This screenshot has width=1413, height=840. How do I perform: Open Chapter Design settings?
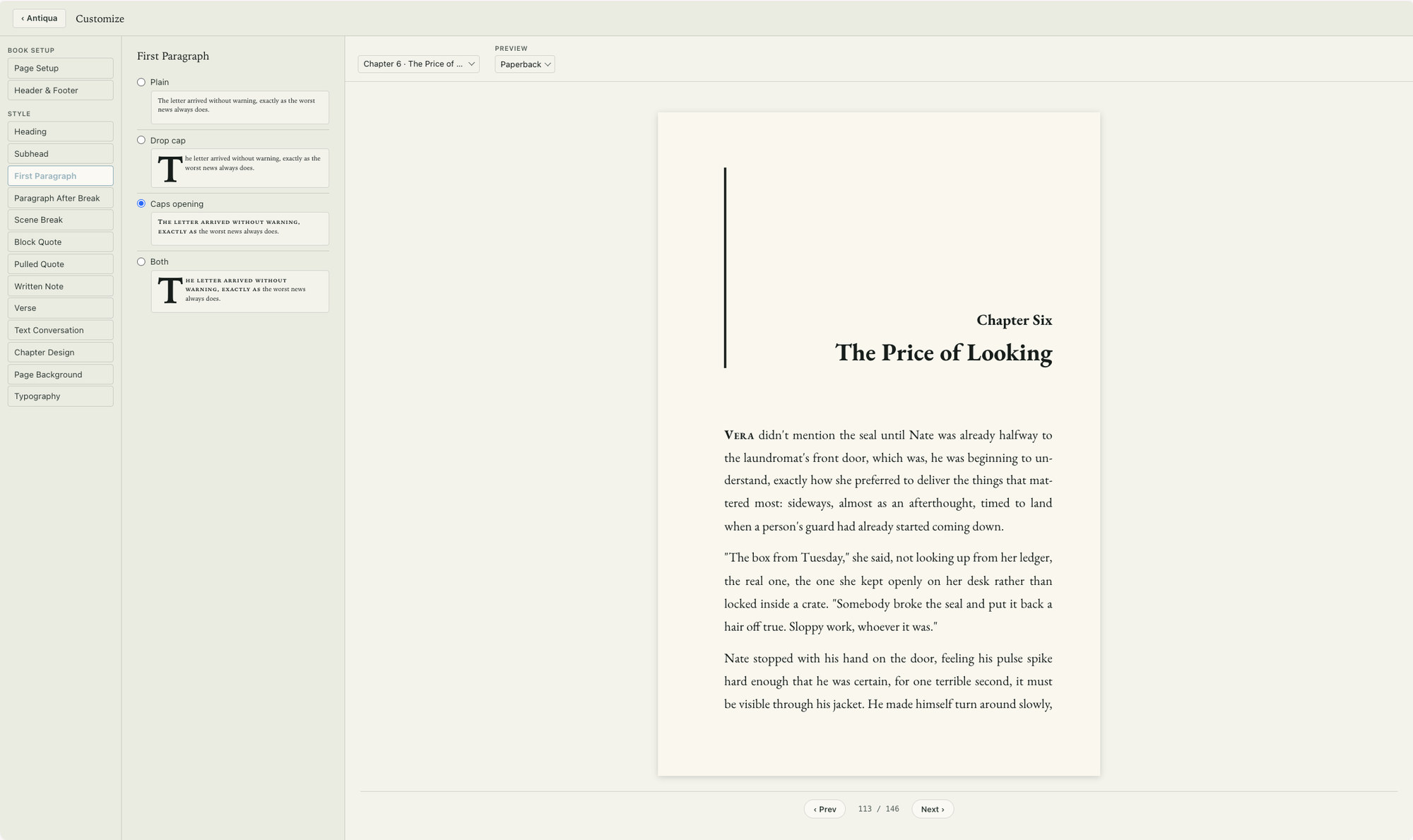click(x=60, y=353)
